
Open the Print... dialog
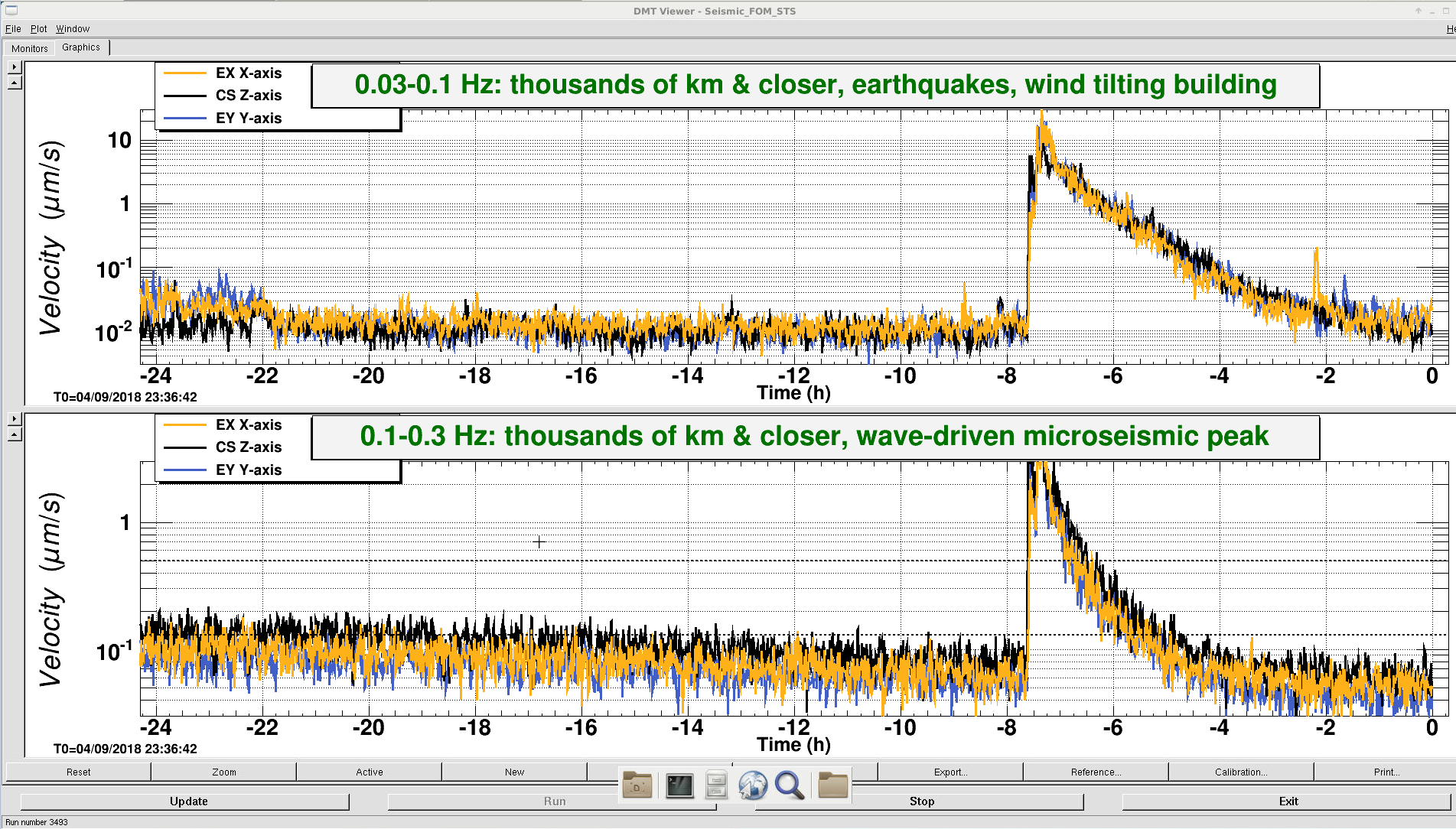[x=1385, y=772]
